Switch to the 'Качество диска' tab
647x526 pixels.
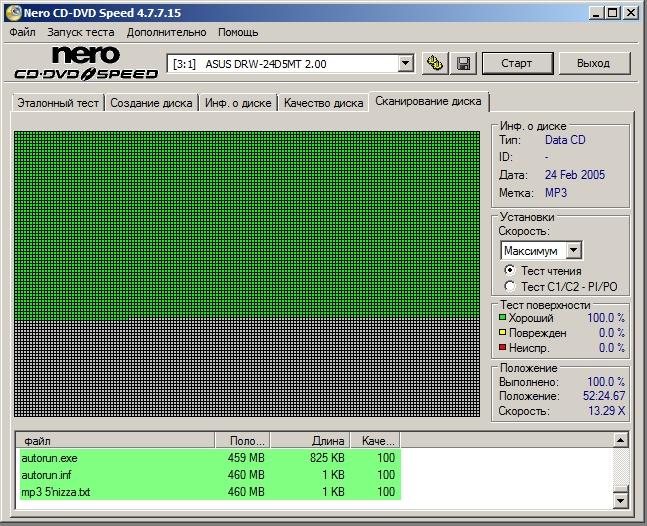[323, 103]
